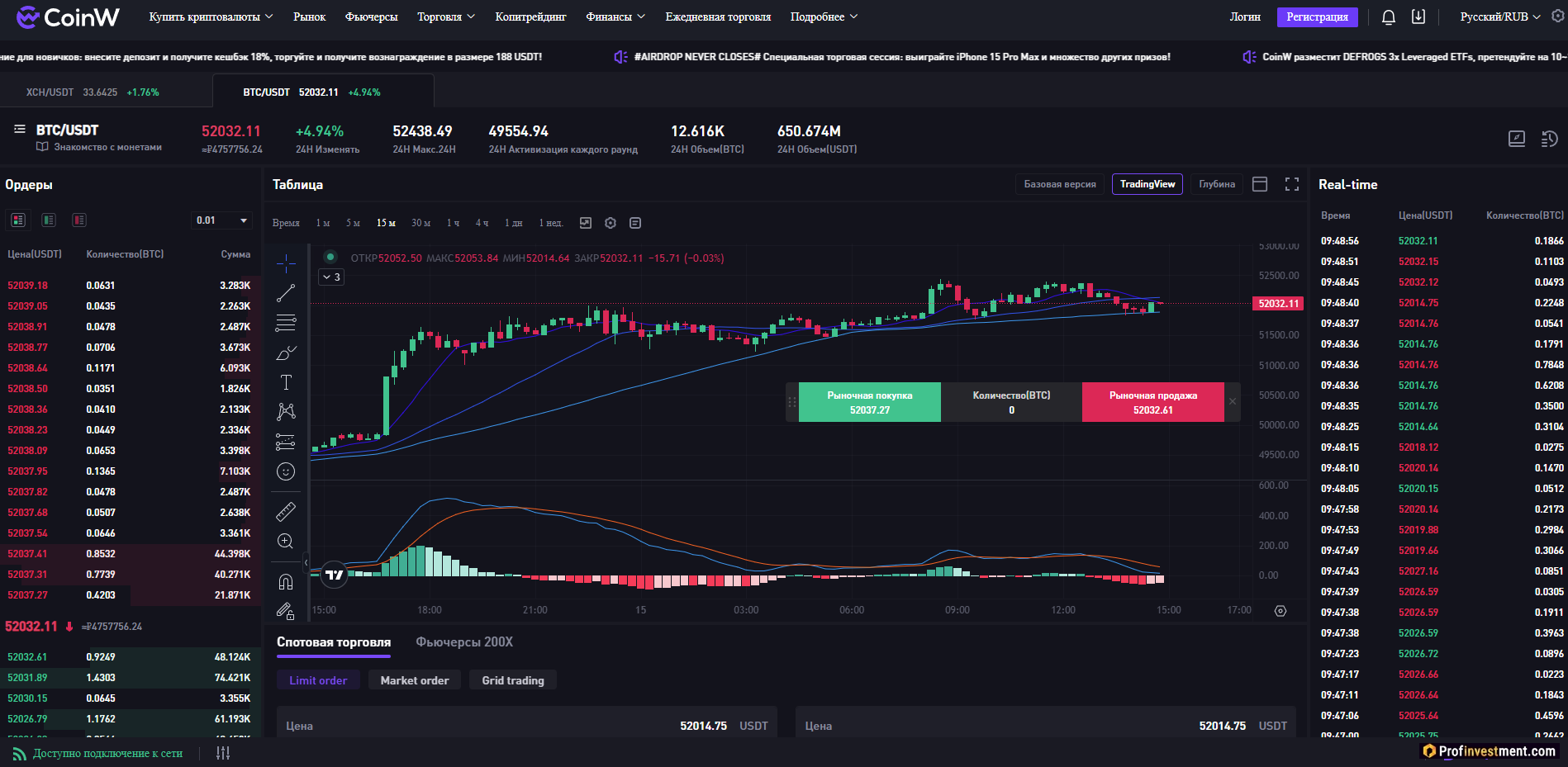This screenshot has width=1568, height=767.
Task: Open the chart patterns tool
Action: [286, 412]
